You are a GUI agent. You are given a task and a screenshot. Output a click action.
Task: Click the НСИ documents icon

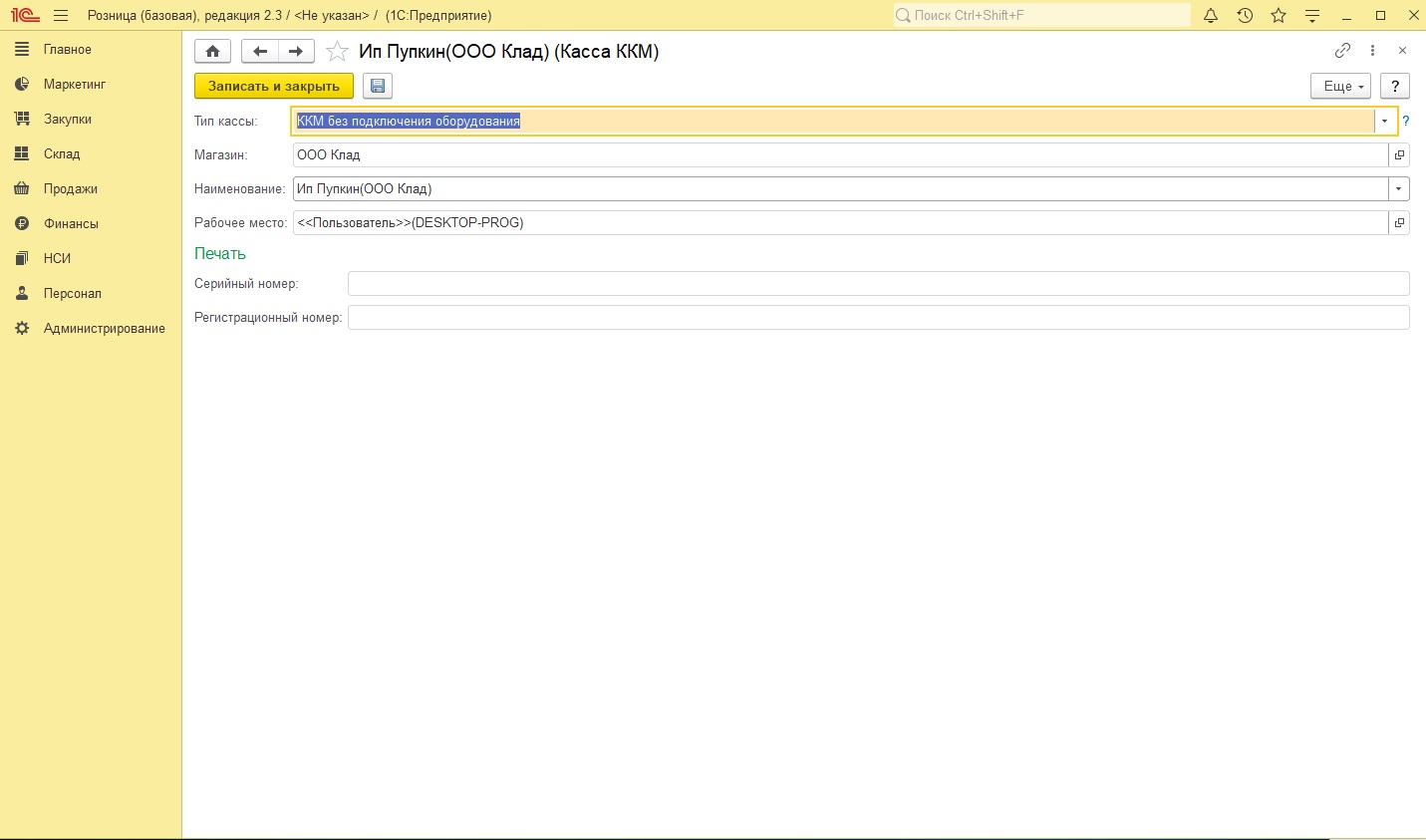22,258
